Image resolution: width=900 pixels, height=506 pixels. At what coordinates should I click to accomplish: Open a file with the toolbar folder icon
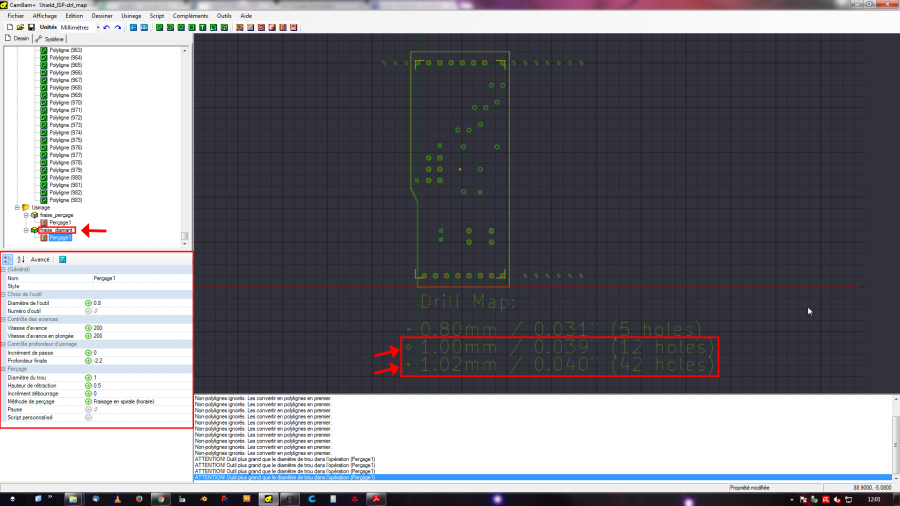click(x=21, y=27)
